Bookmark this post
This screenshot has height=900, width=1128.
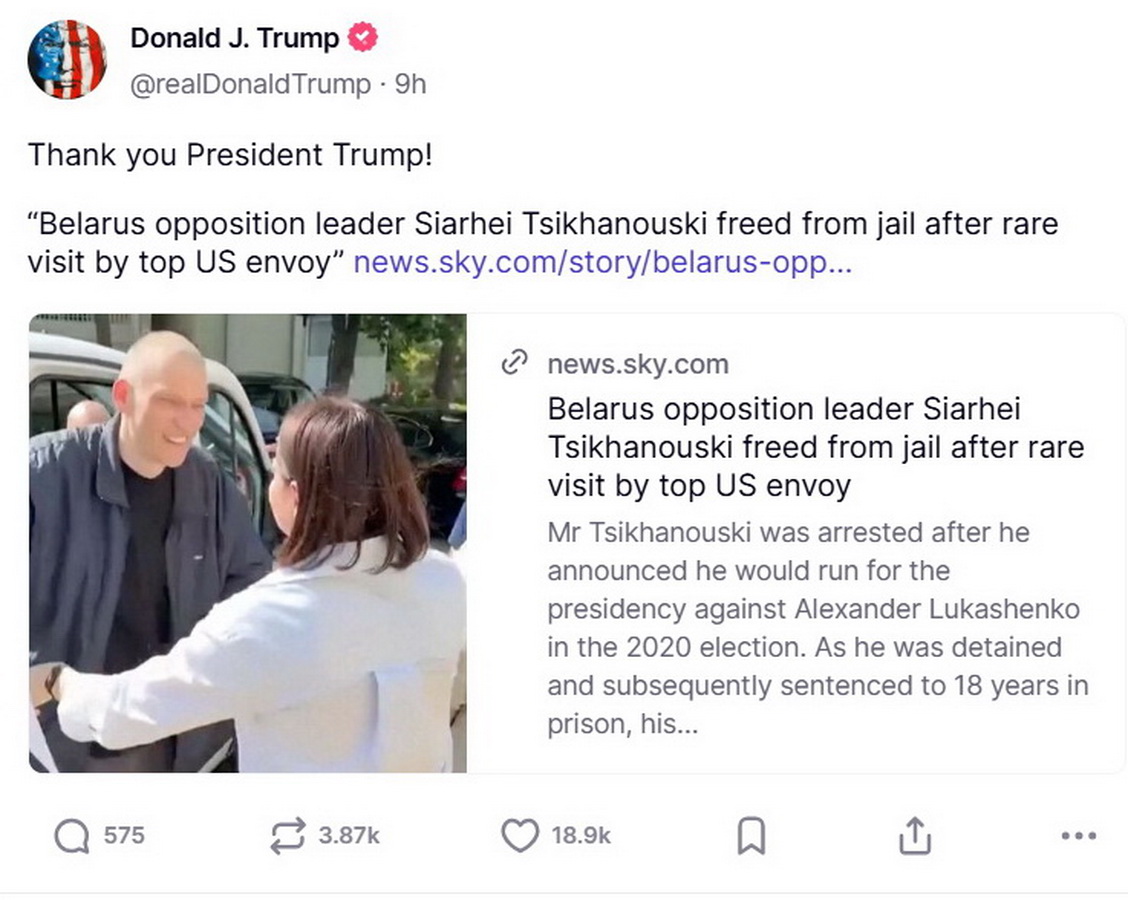click(x=750, y=836)
